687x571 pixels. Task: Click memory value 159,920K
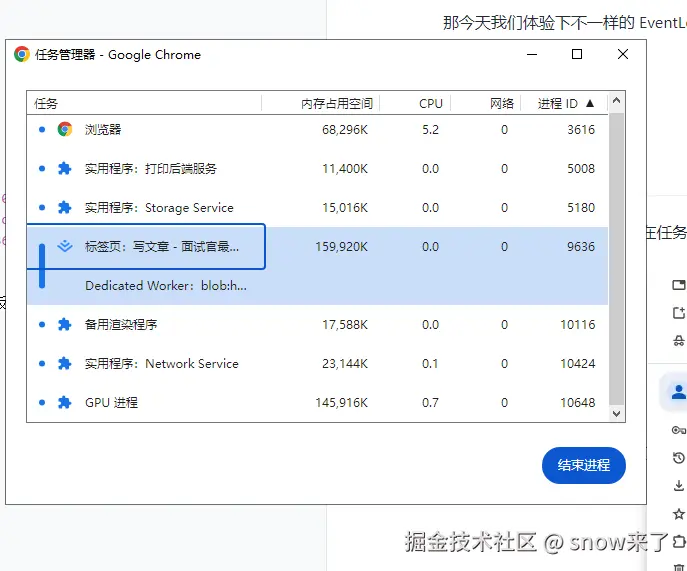(341, 247)
